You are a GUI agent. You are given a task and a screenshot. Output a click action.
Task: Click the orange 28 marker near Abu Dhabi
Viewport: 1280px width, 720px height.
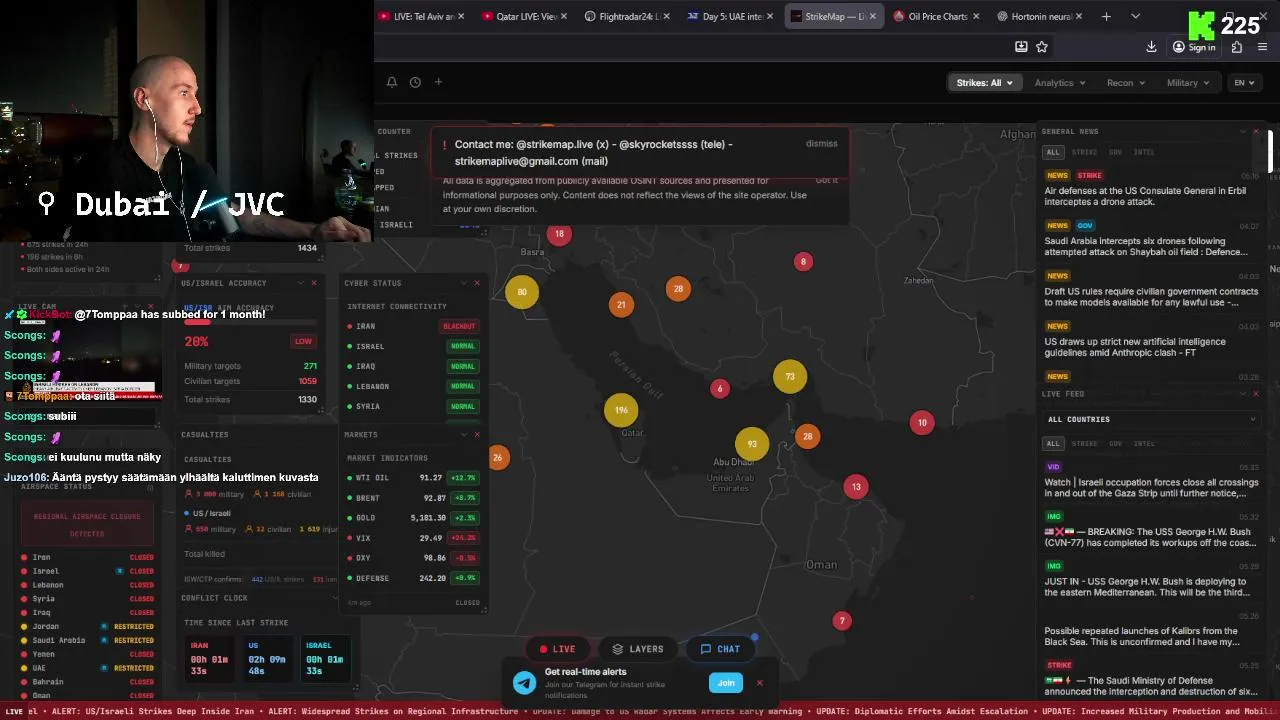(x=808, y=437)
